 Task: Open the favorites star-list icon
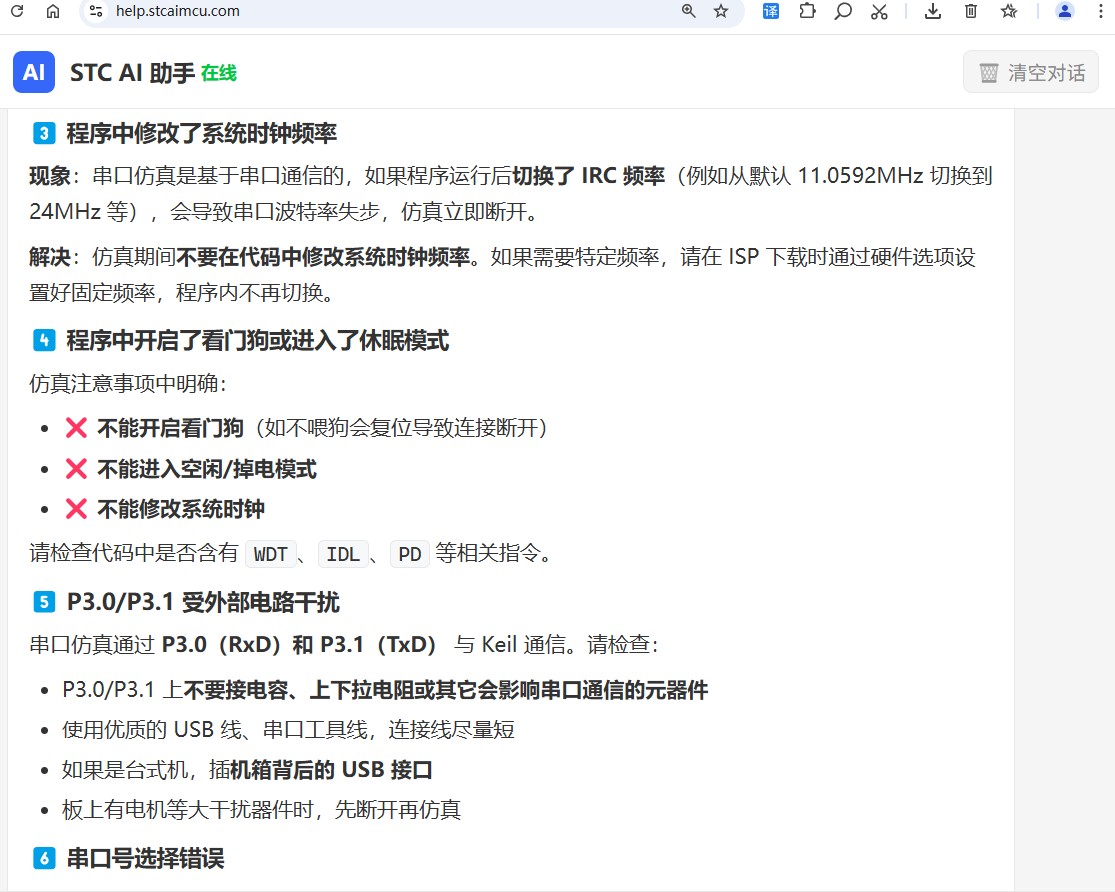(1009, 11)
